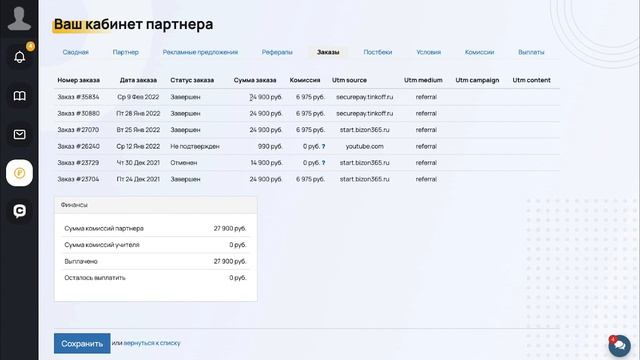Click the Сумма заказа column header
This screenshot has width=640, height=360.
point(255,80)
